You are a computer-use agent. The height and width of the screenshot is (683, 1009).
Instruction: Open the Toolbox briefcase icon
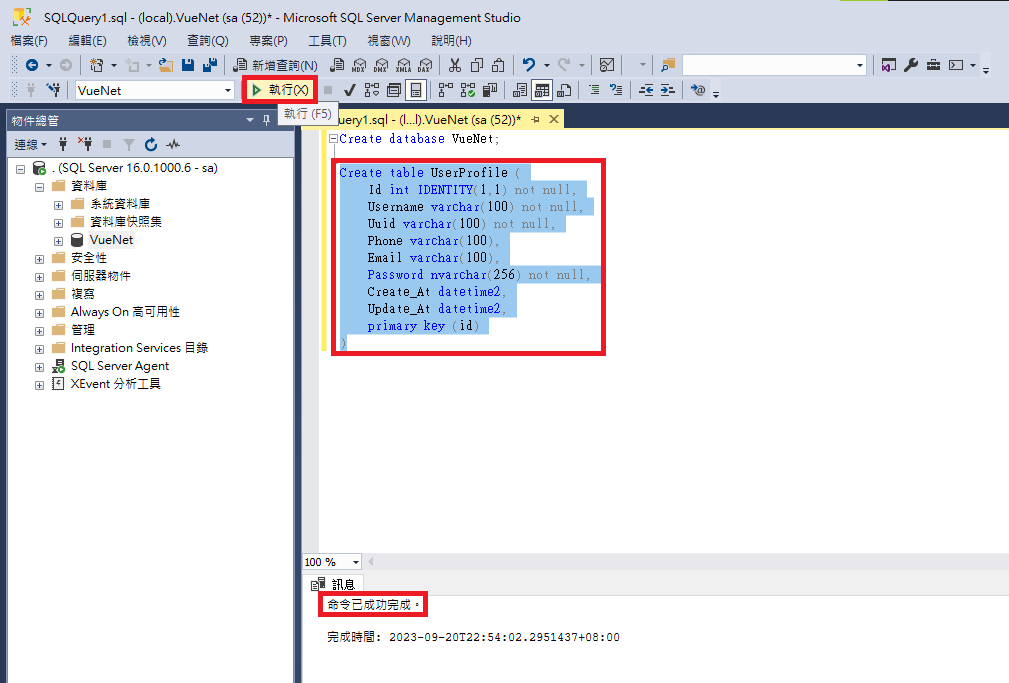pos(933,65)
